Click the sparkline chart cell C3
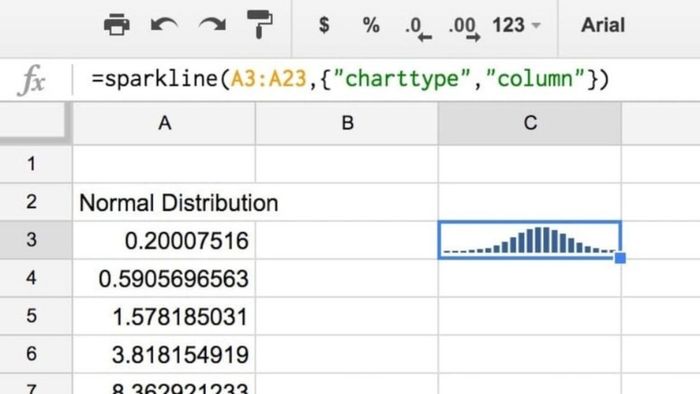This screenshot has height=394, width=700. coord(529,240)
